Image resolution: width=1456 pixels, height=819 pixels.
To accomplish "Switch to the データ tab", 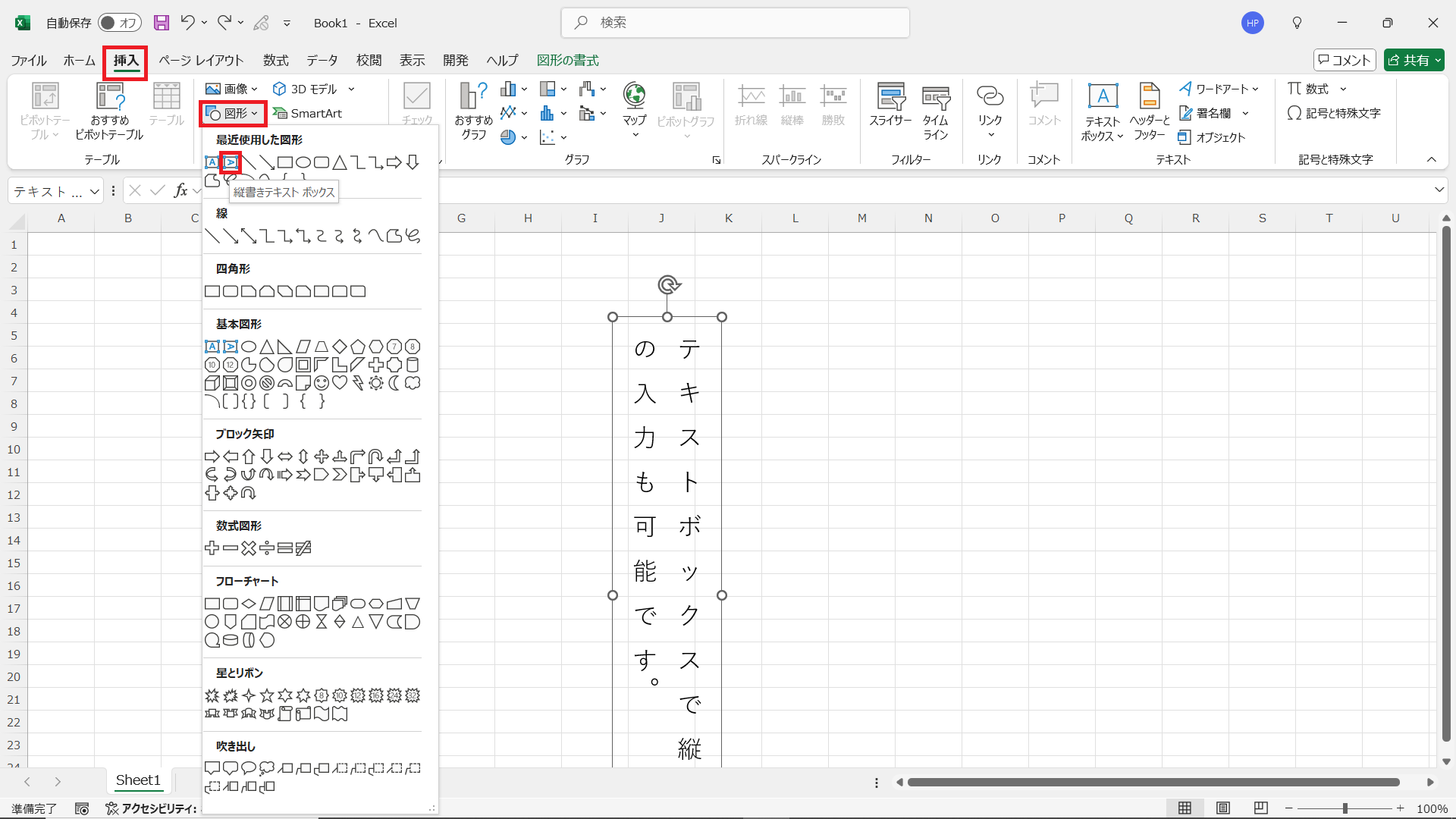I will point(322,60).
